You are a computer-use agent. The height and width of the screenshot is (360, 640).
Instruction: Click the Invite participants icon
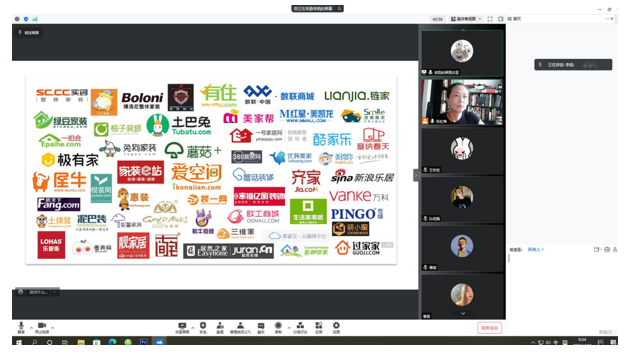click(220, 327)
